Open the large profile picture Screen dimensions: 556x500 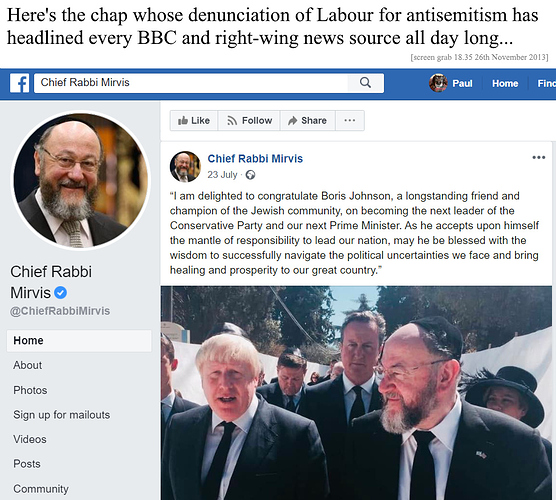point(81,180)
